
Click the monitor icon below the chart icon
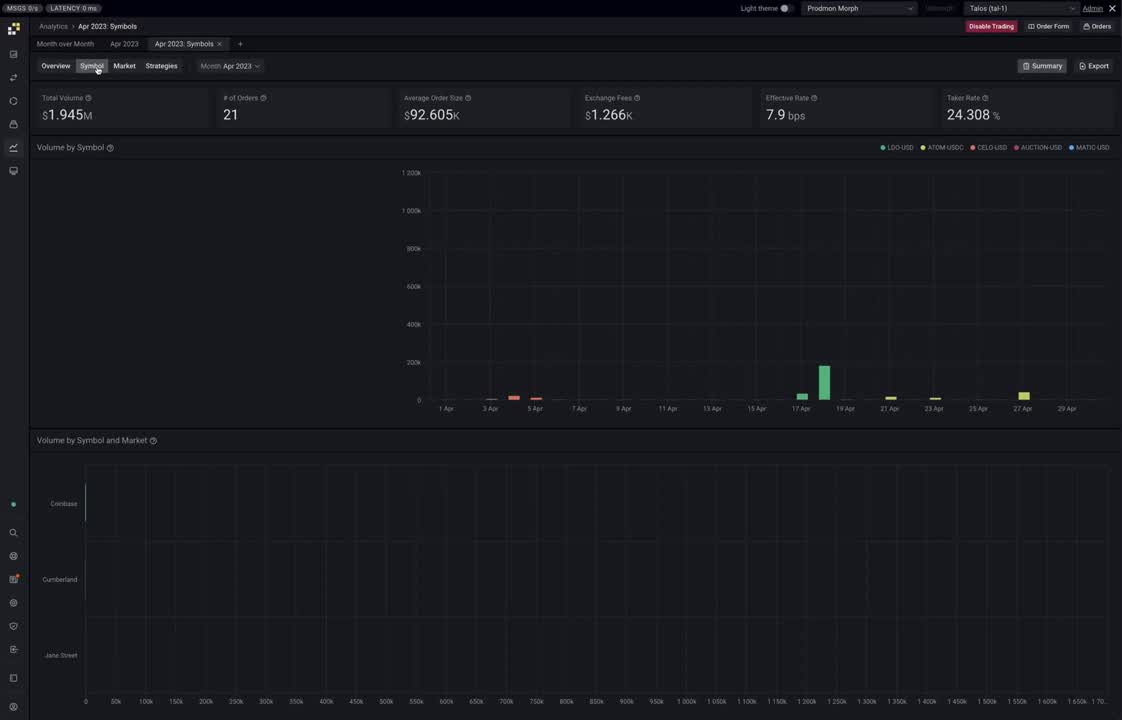pyautogui.click(x=13, y=170)
